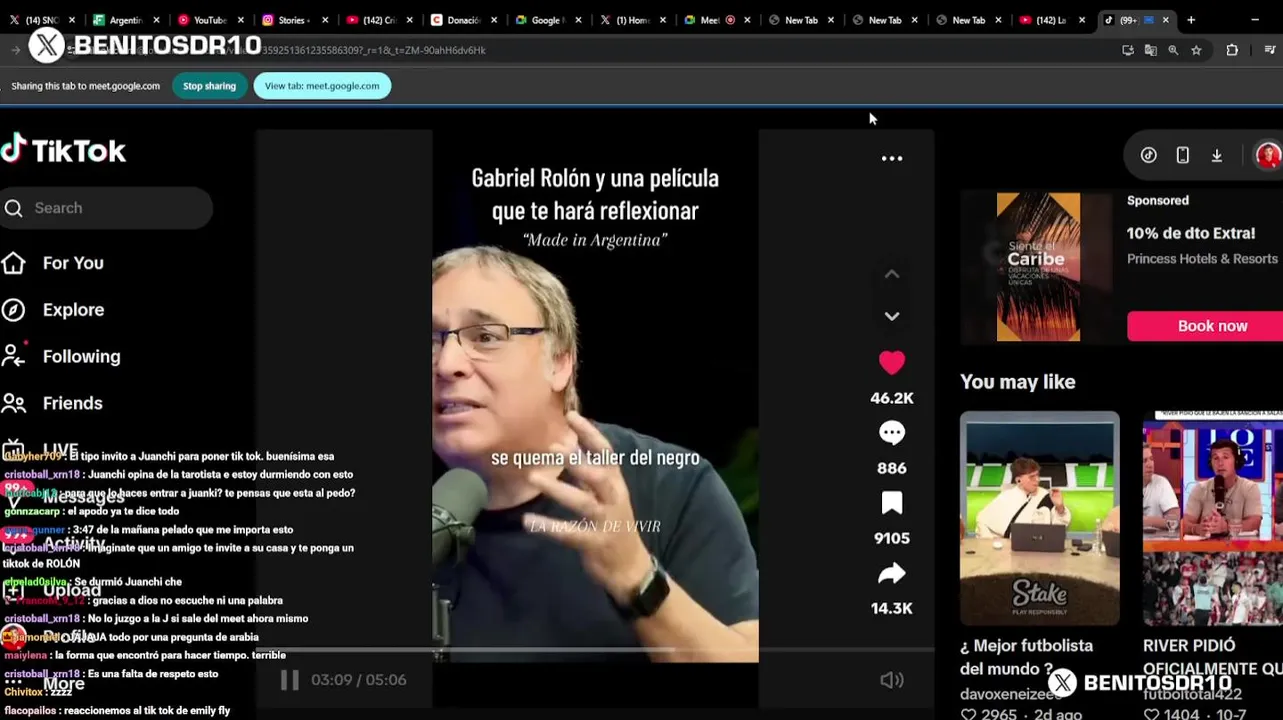Click the share arrow icon

[892, 573]
